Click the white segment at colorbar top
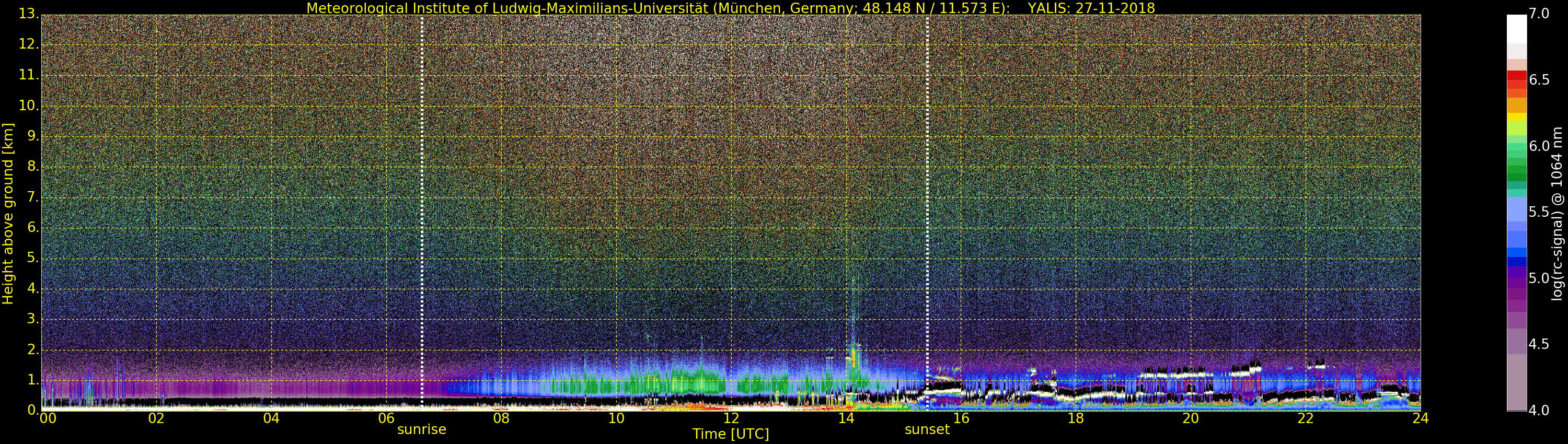Screen dimensions: 1568x444 pos(1517,29)
